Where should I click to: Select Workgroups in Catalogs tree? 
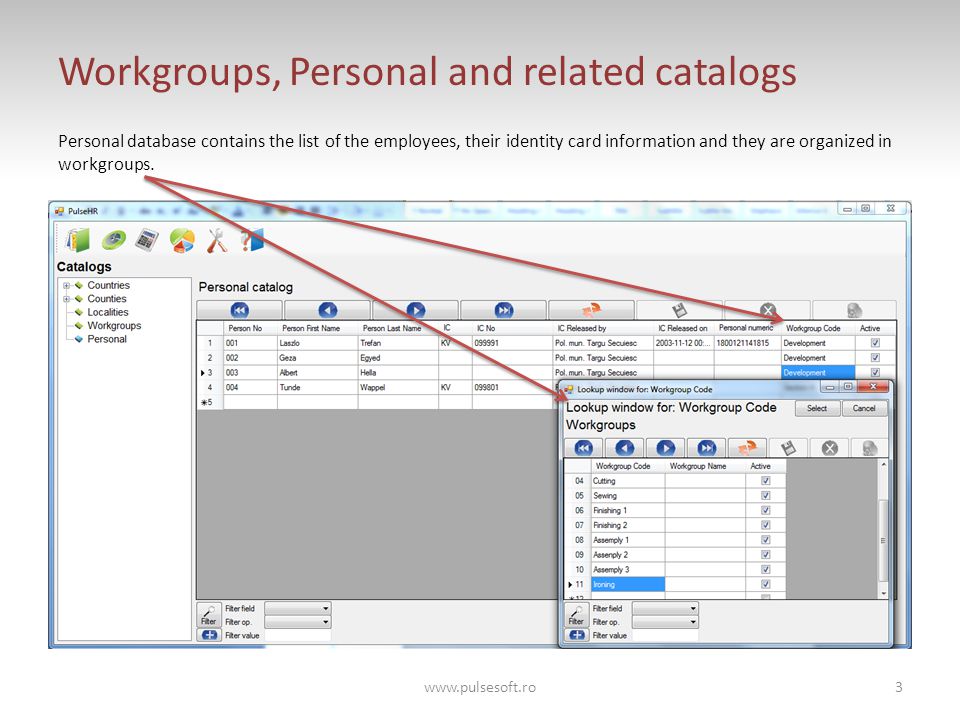click(x=114, y=326)
